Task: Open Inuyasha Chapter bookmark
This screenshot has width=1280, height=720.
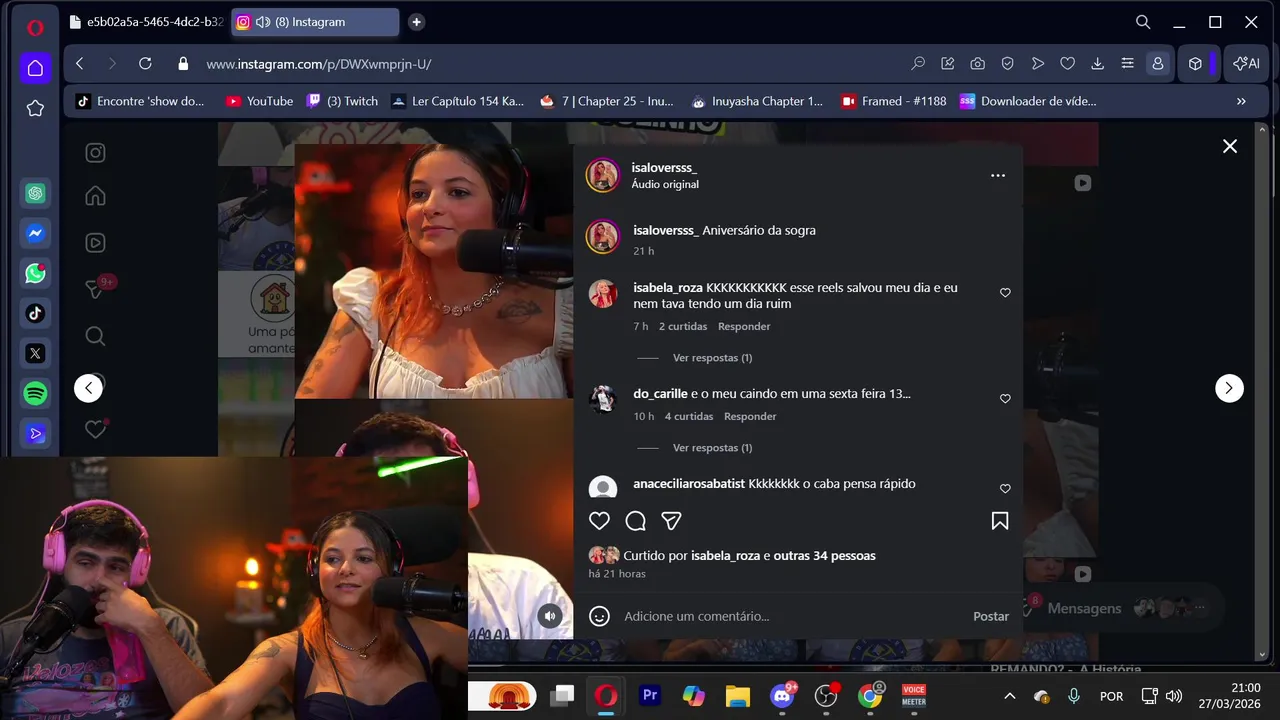Action: coord(756,101)
